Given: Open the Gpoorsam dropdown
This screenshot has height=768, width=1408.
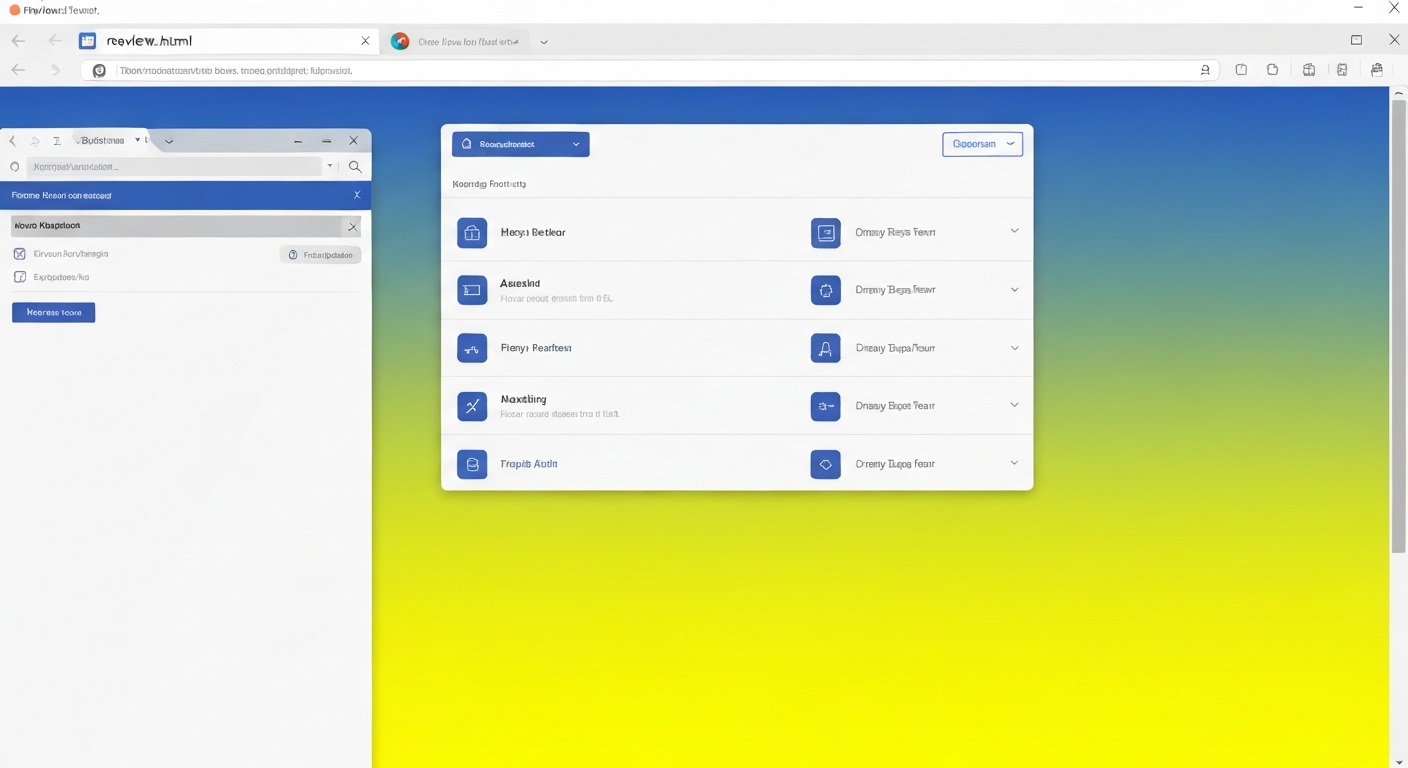Looking at the screenshot, I should coord(982,144).
